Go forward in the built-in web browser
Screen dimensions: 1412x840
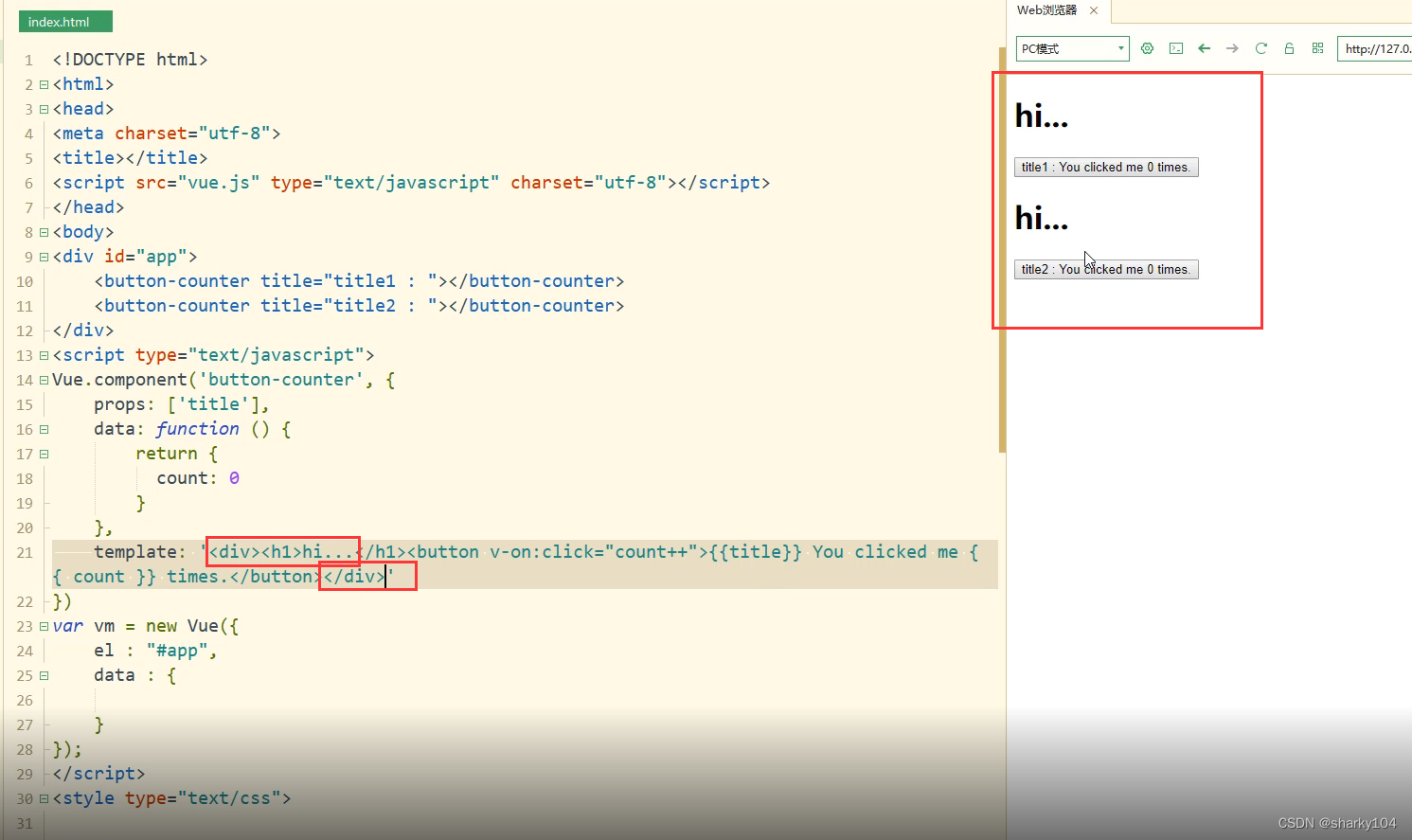(x=1232, y=48)
